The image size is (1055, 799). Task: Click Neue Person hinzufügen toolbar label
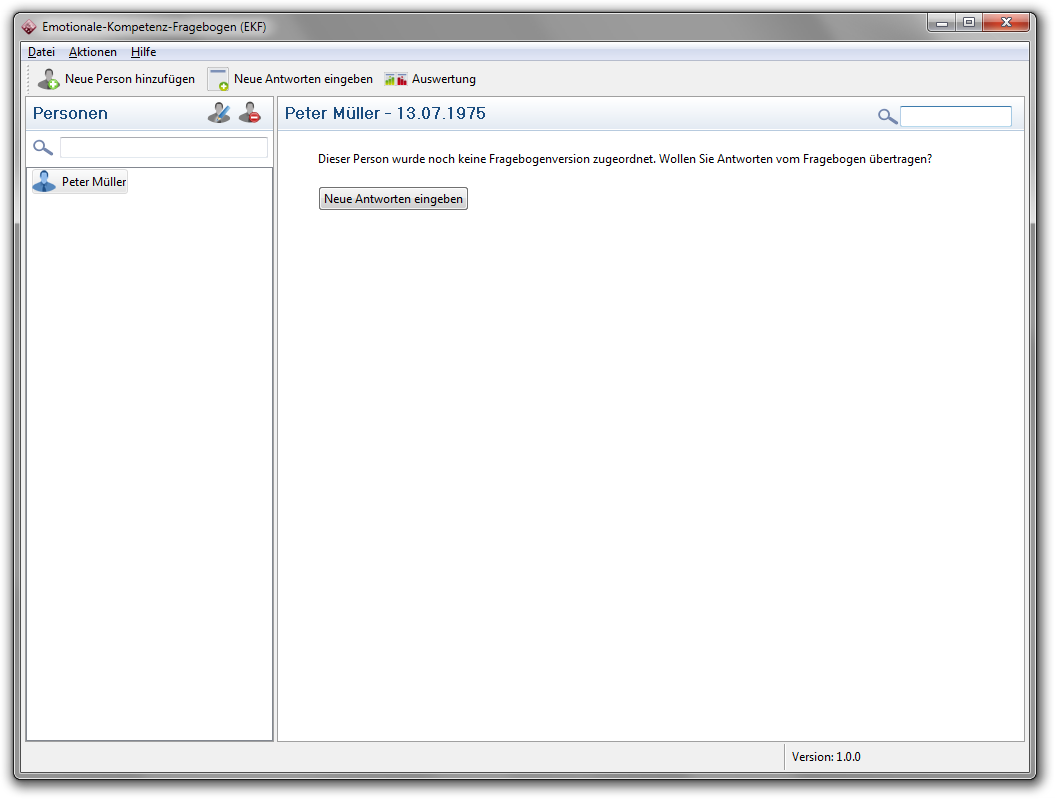pyautogui.click(x=130, y=79)
